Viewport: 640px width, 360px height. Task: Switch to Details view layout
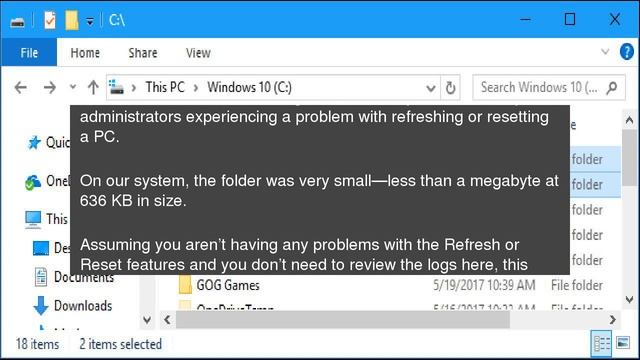coord(601,343)
